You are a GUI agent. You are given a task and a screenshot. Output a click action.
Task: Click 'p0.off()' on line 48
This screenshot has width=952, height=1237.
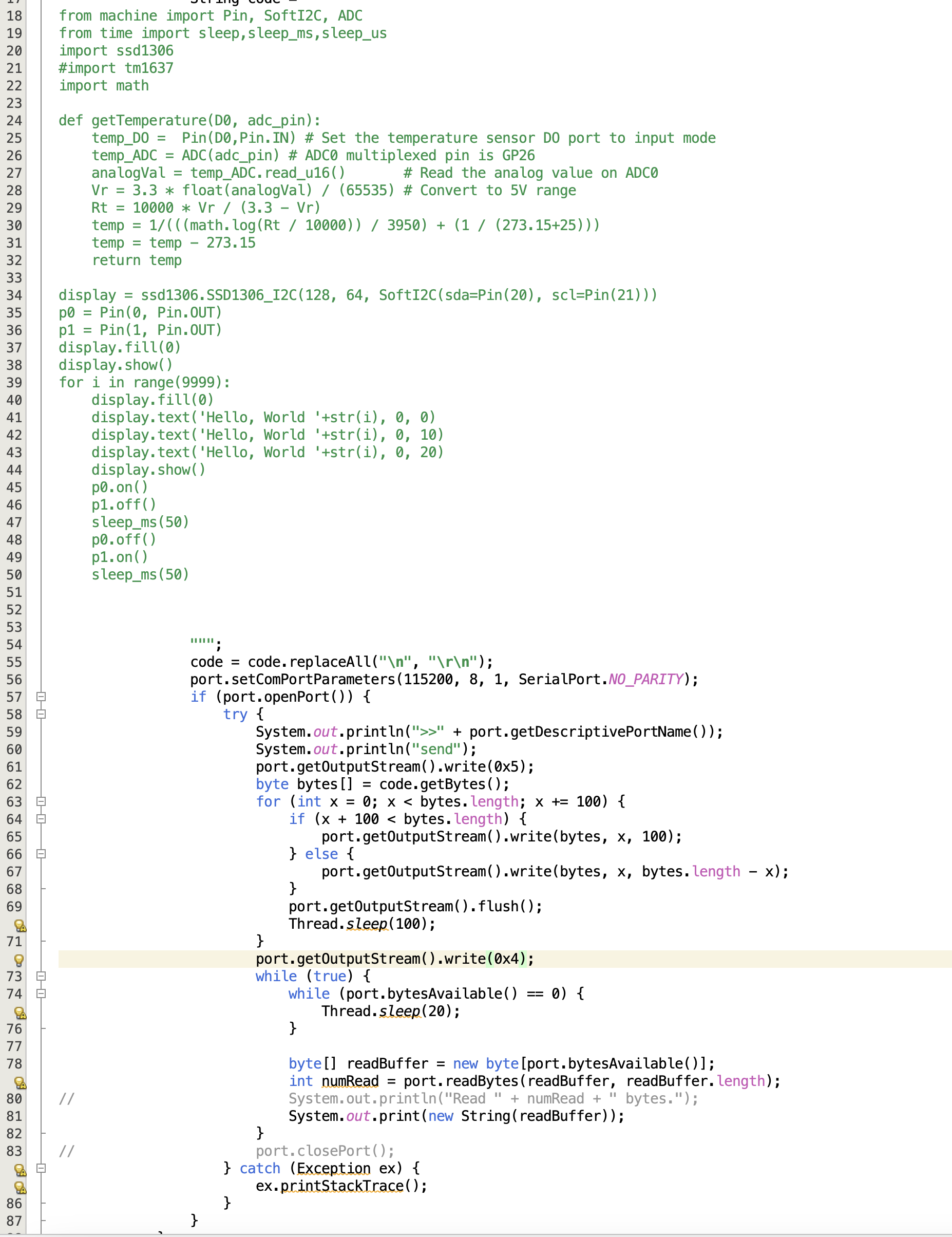point(124,540)
